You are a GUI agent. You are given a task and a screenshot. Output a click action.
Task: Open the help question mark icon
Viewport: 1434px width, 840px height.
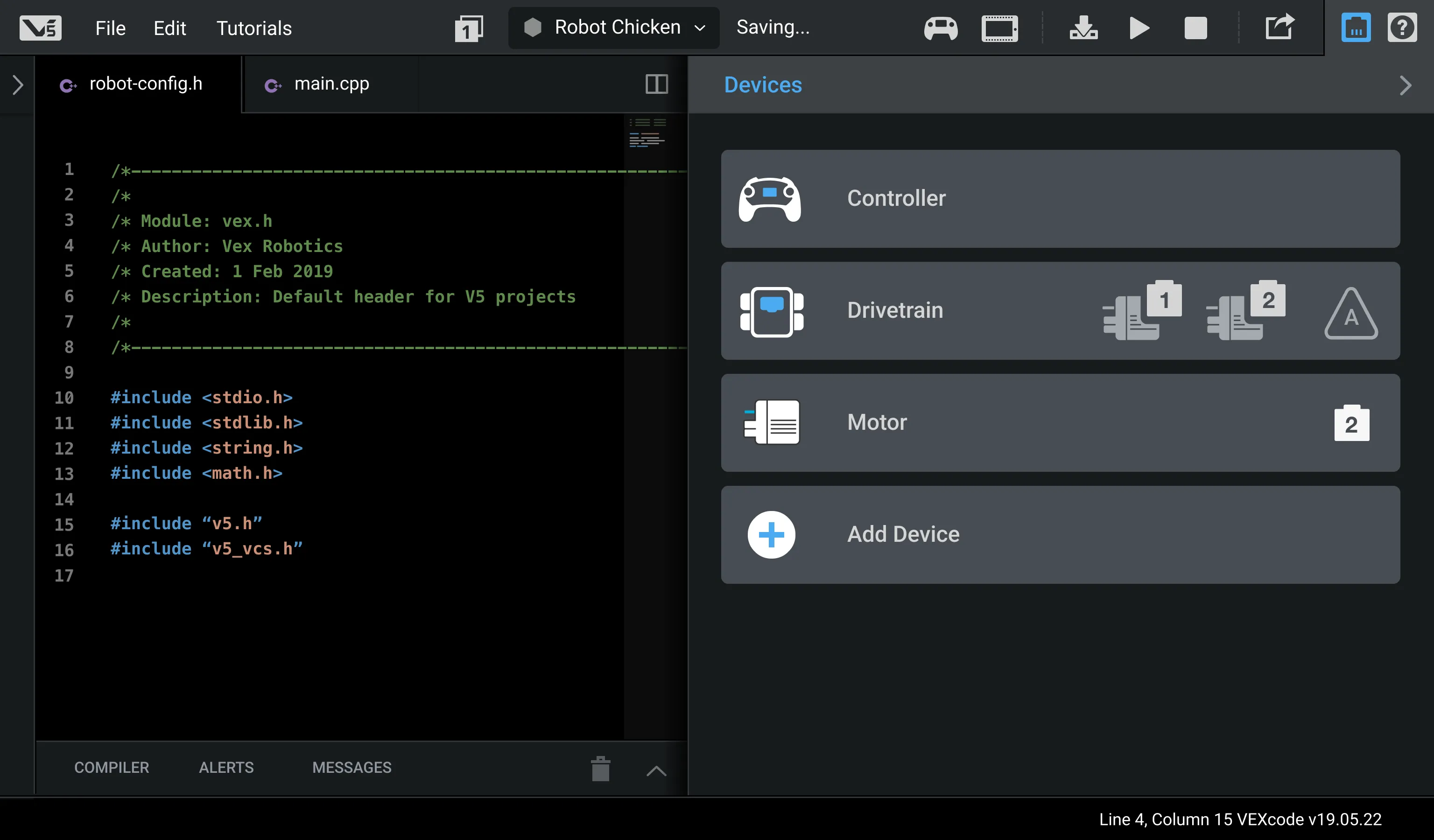[x=1402, y=28]
